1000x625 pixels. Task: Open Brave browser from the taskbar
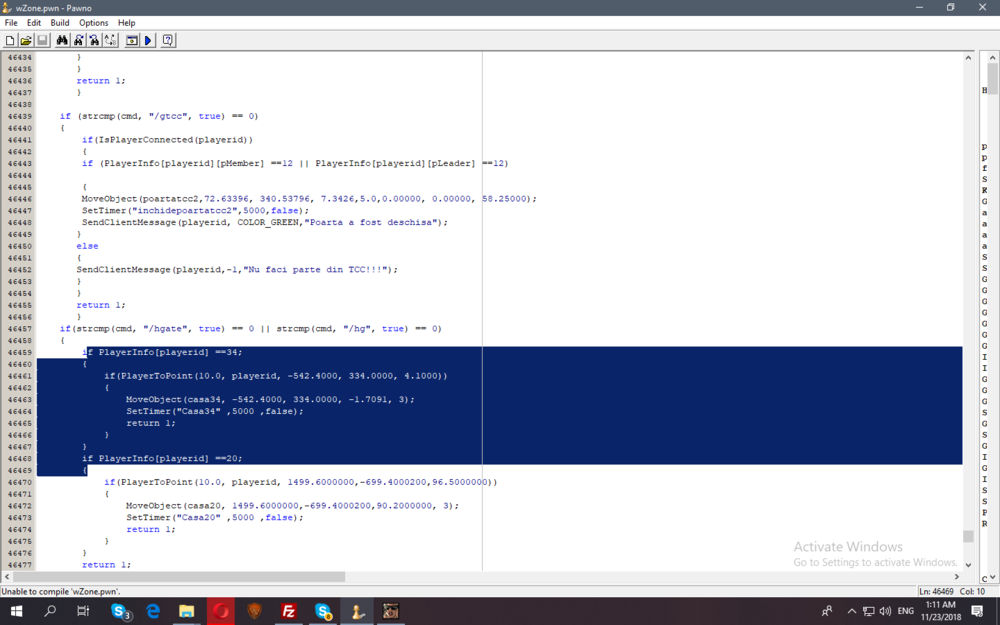pos(254,611)
